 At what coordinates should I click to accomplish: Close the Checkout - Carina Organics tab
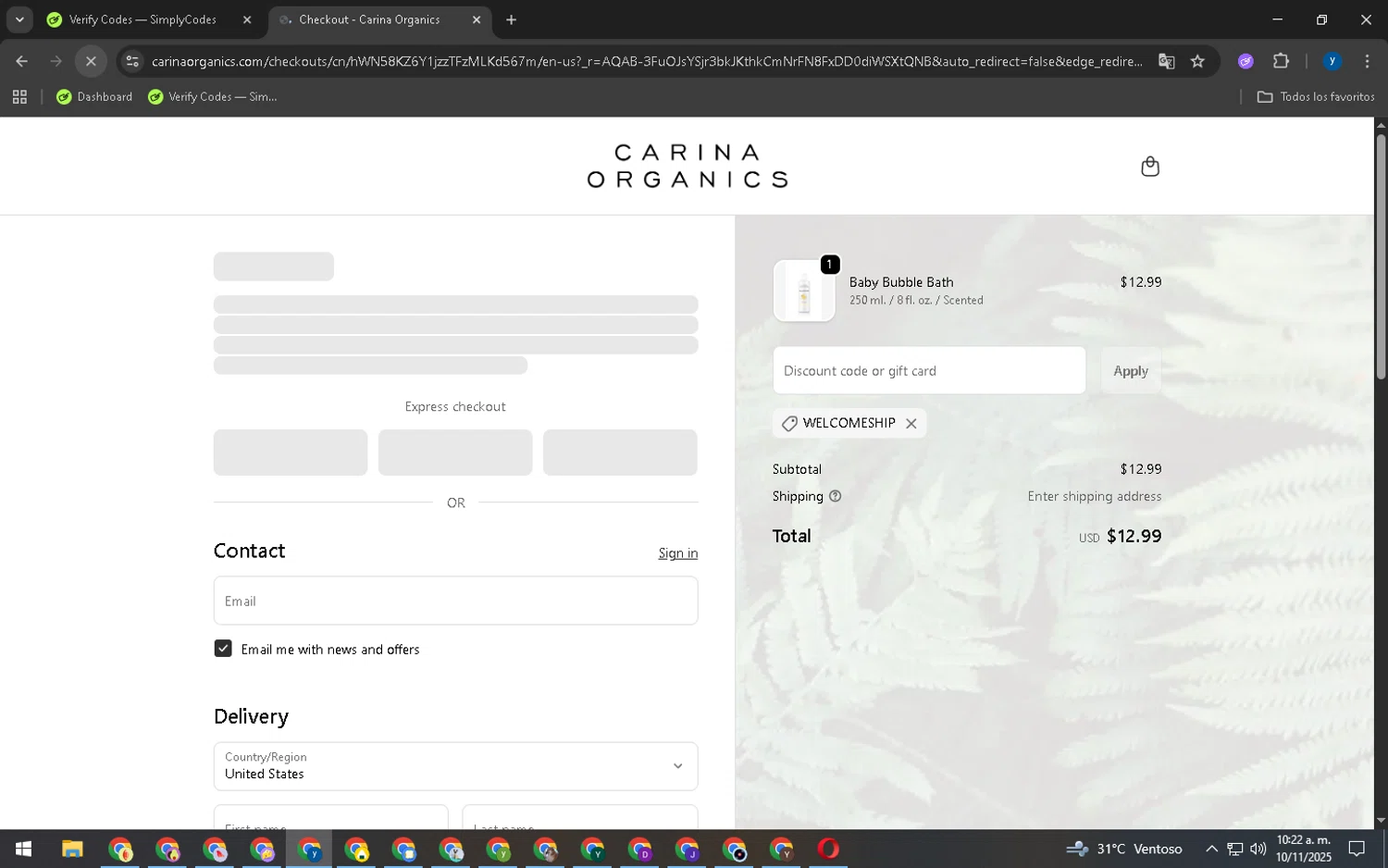tap(477, 19)
